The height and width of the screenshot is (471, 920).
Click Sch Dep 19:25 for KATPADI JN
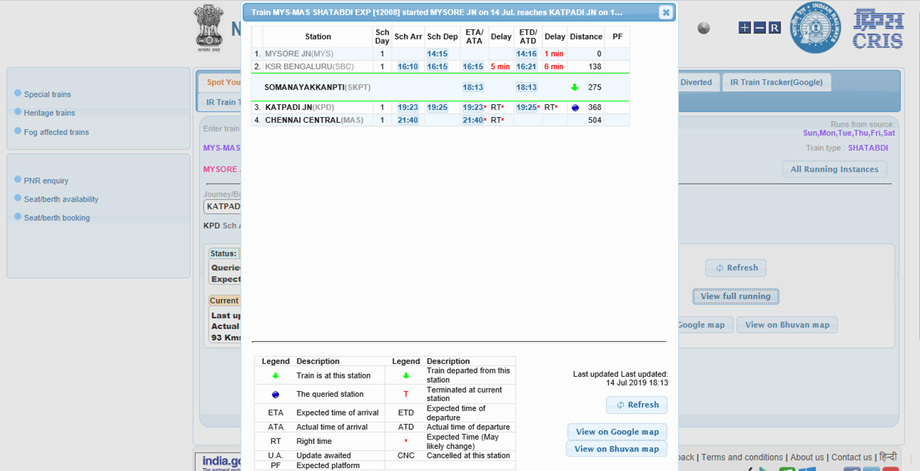coord(437,108)
